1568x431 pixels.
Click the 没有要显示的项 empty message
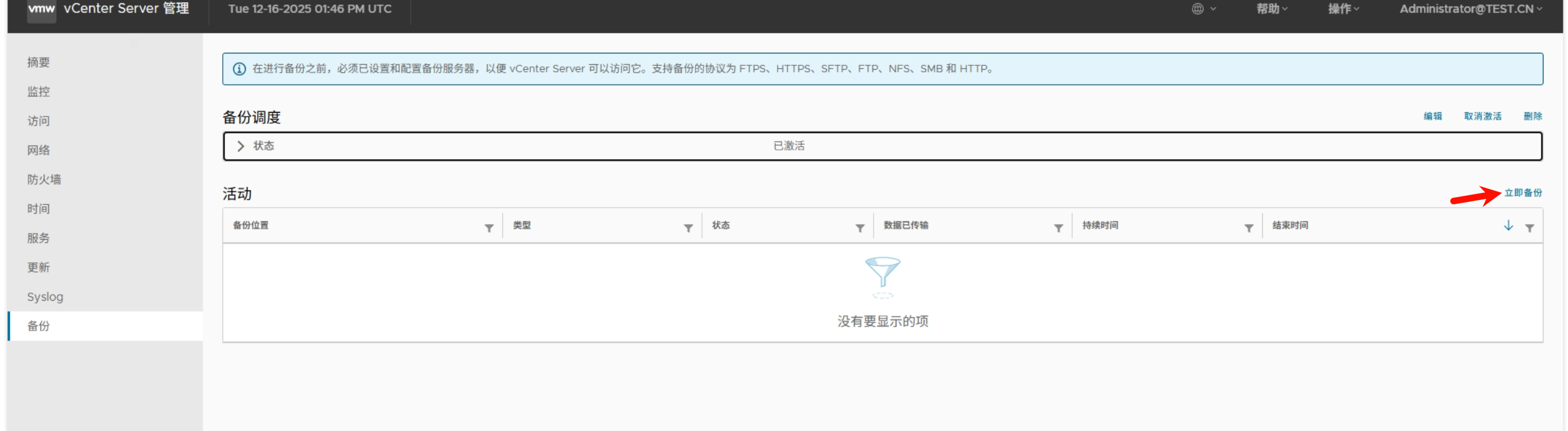click(882, 321)
